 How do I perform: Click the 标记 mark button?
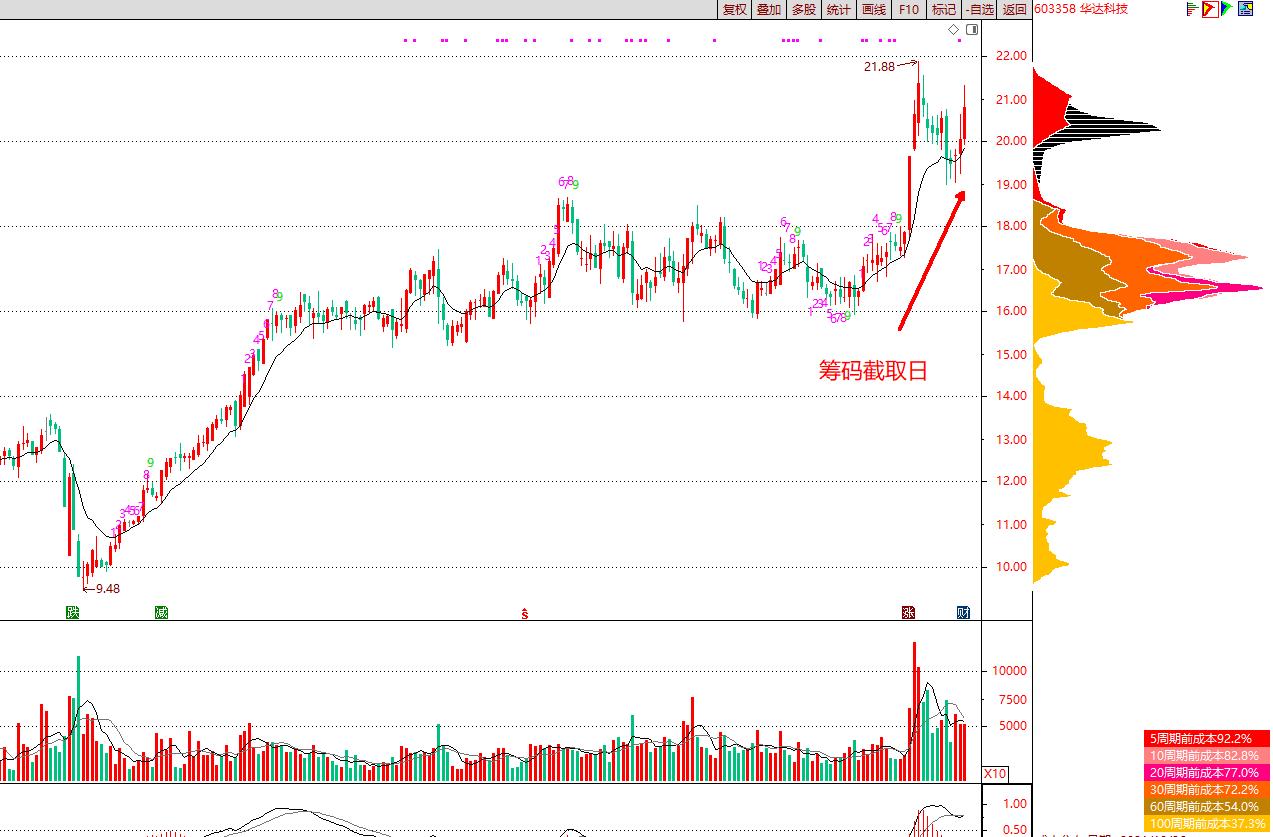click(944, 9)
